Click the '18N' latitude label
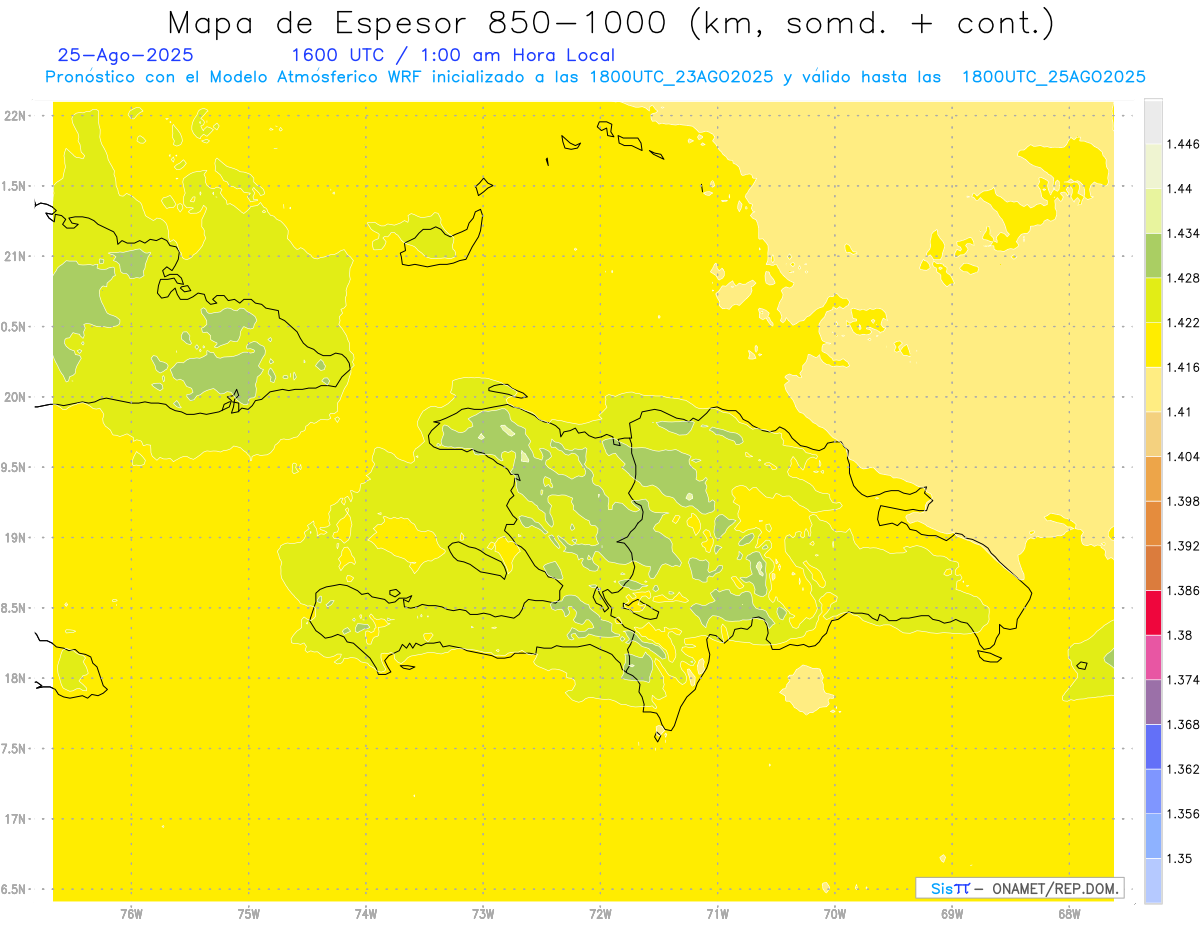Viewport: 1200px width, 927px height. pos(17,678)
